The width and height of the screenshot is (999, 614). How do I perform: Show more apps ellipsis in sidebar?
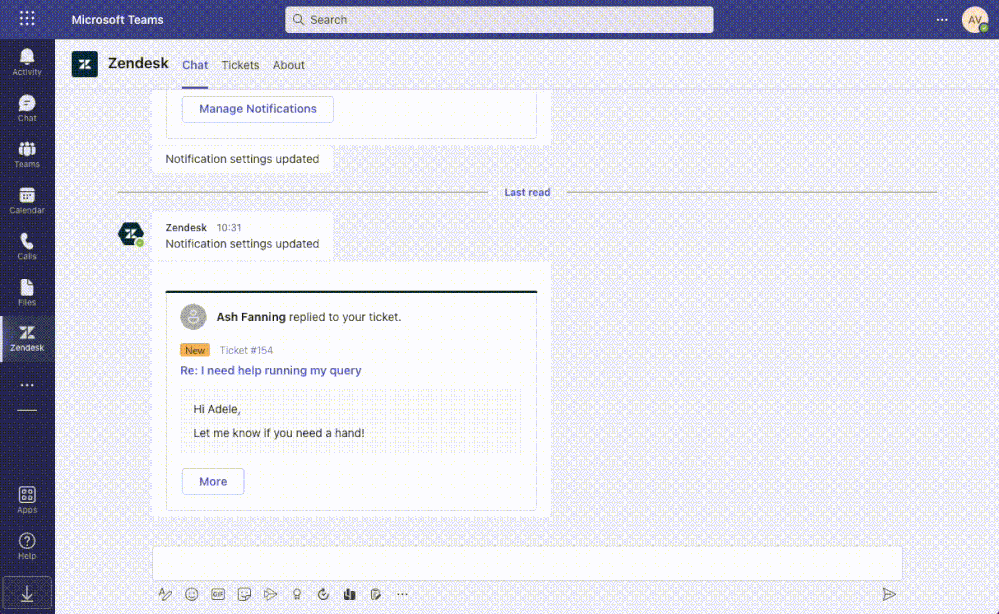pos(27,385)
